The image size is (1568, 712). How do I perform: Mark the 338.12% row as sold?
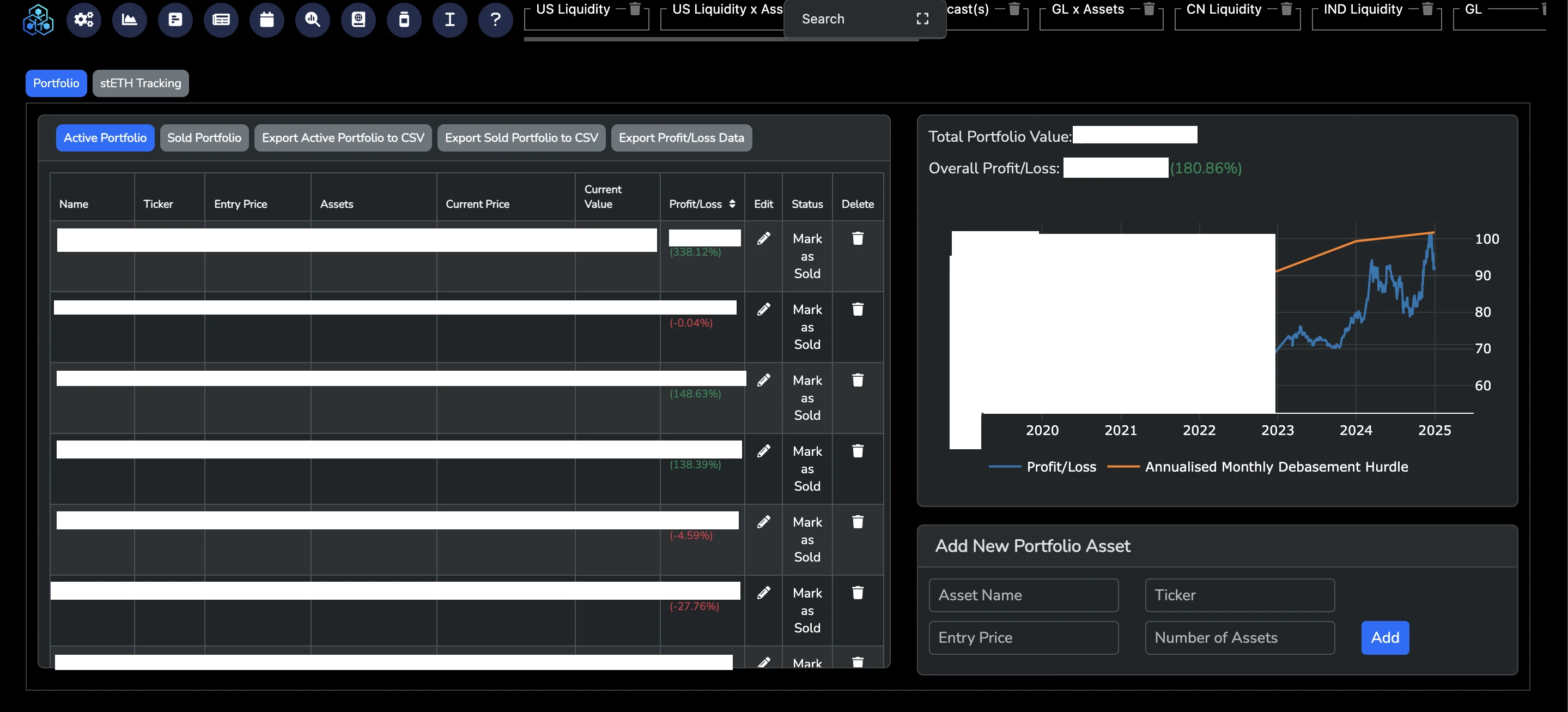click(807, 256)
